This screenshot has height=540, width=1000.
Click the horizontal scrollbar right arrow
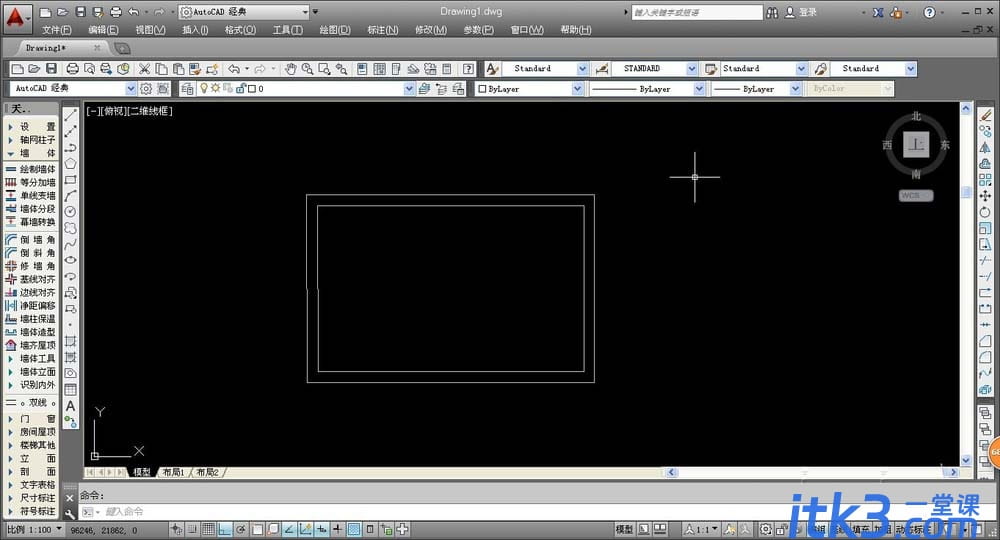[953, 472]
